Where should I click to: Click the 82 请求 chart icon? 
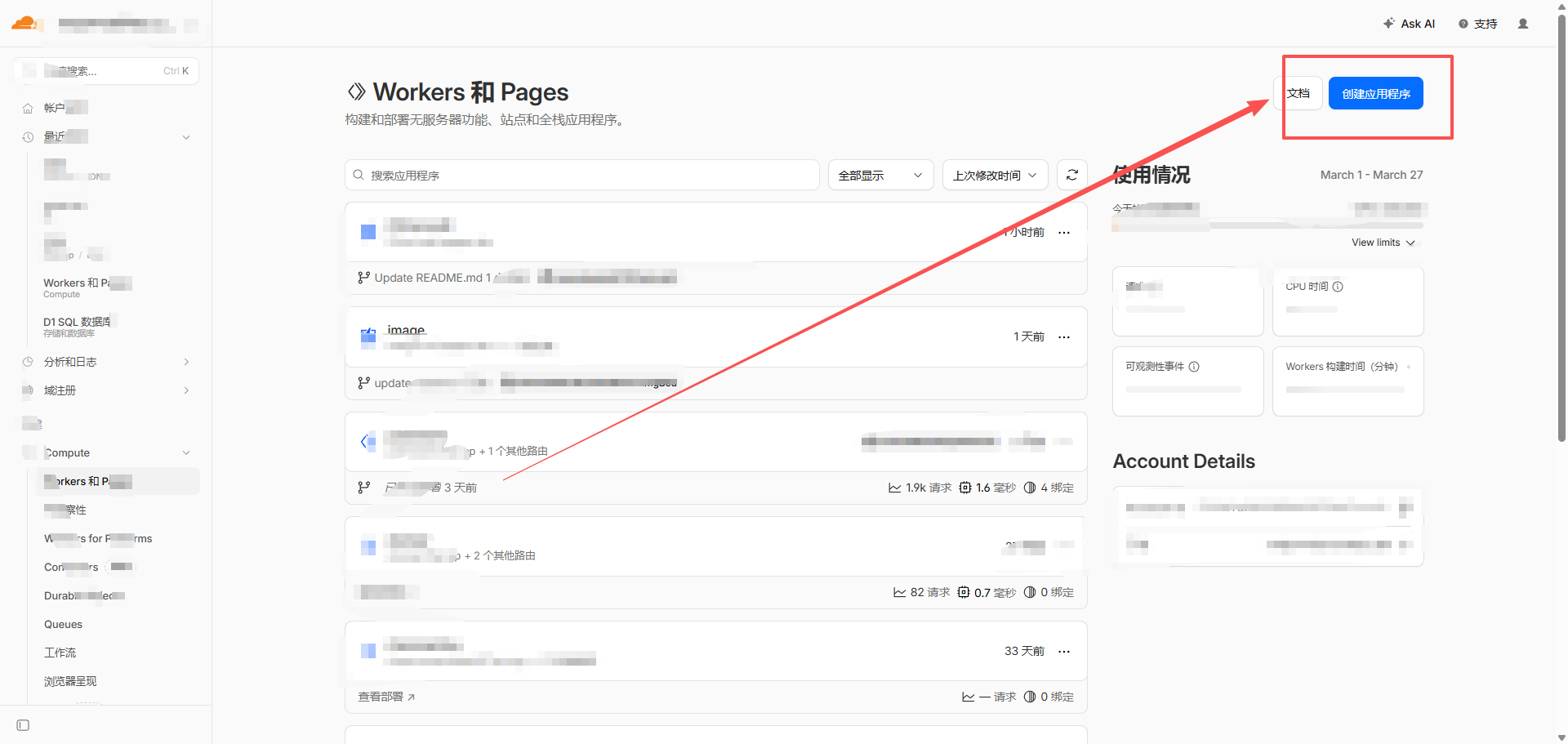(900, 592)
